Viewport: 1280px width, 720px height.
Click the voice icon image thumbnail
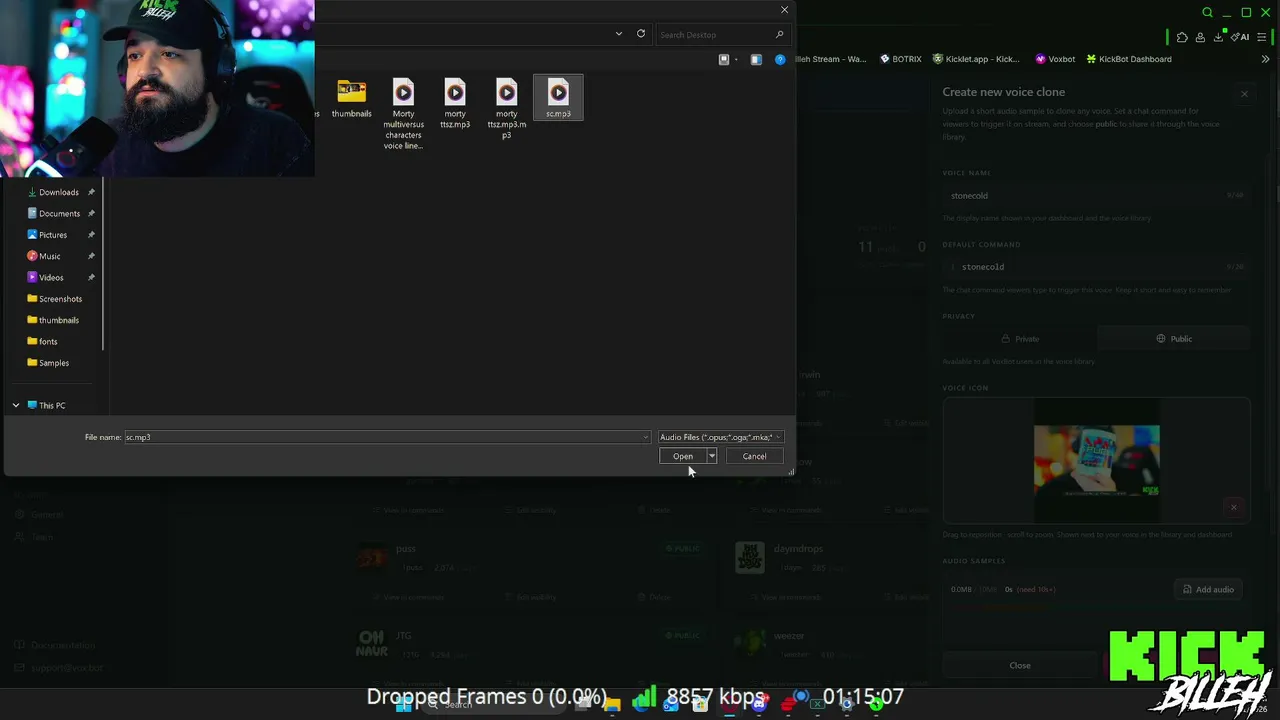pyautogui.click(x=1097, y=461)
